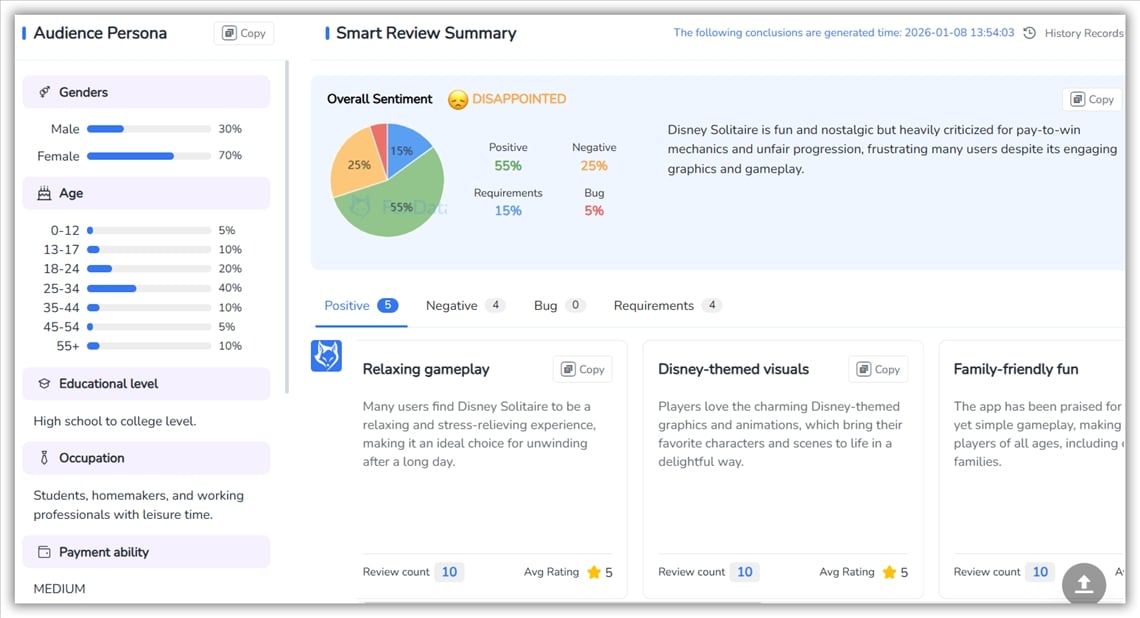Open the Bug reviews tab
The image size is (1140, 618).
(x=558, y=306)
